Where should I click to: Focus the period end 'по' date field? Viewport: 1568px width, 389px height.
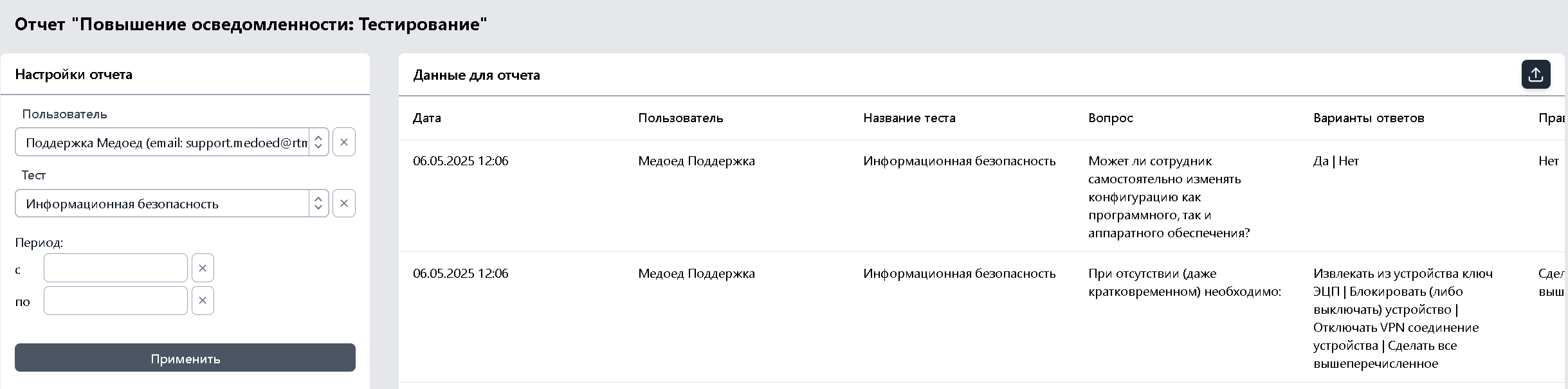pyautogui.click(x=116, y=301)
